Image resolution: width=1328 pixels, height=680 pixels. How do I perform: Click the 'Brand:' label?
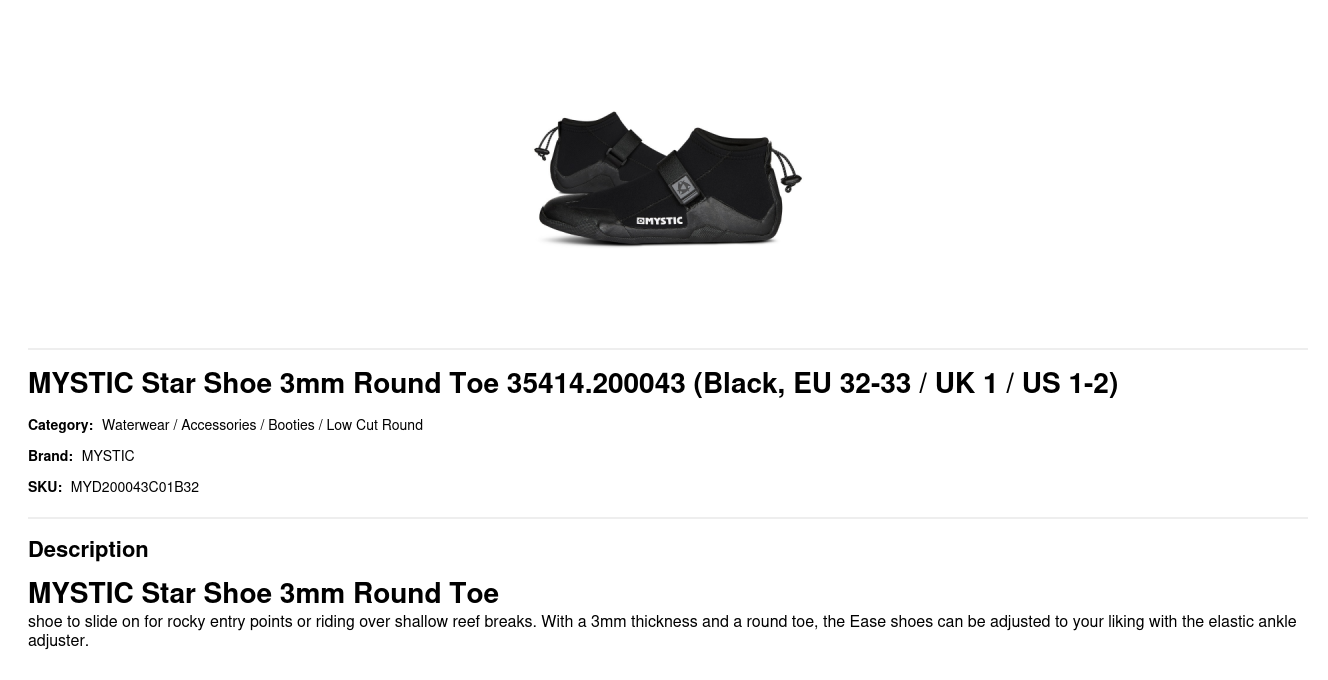tap(50, 456)
